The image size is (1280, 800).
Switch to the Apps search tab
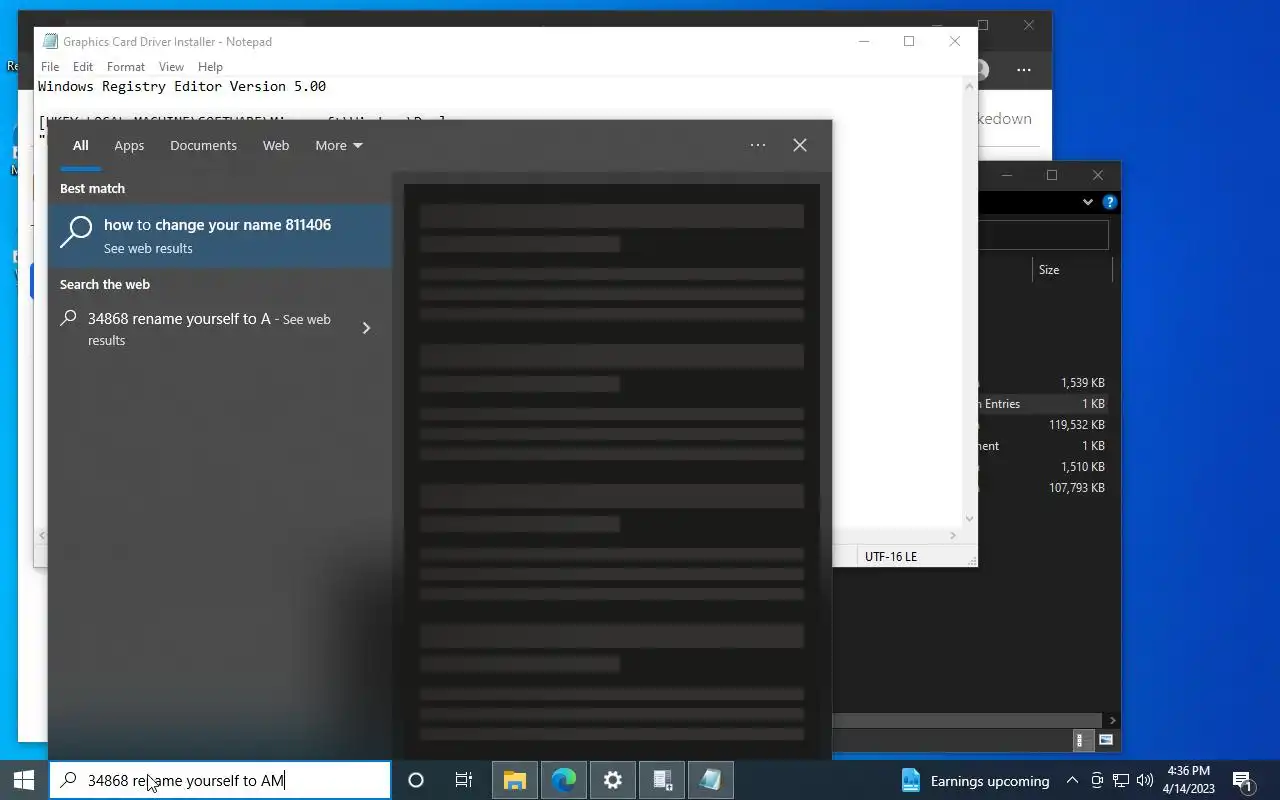pyautogui.click(x=129, y=145)
